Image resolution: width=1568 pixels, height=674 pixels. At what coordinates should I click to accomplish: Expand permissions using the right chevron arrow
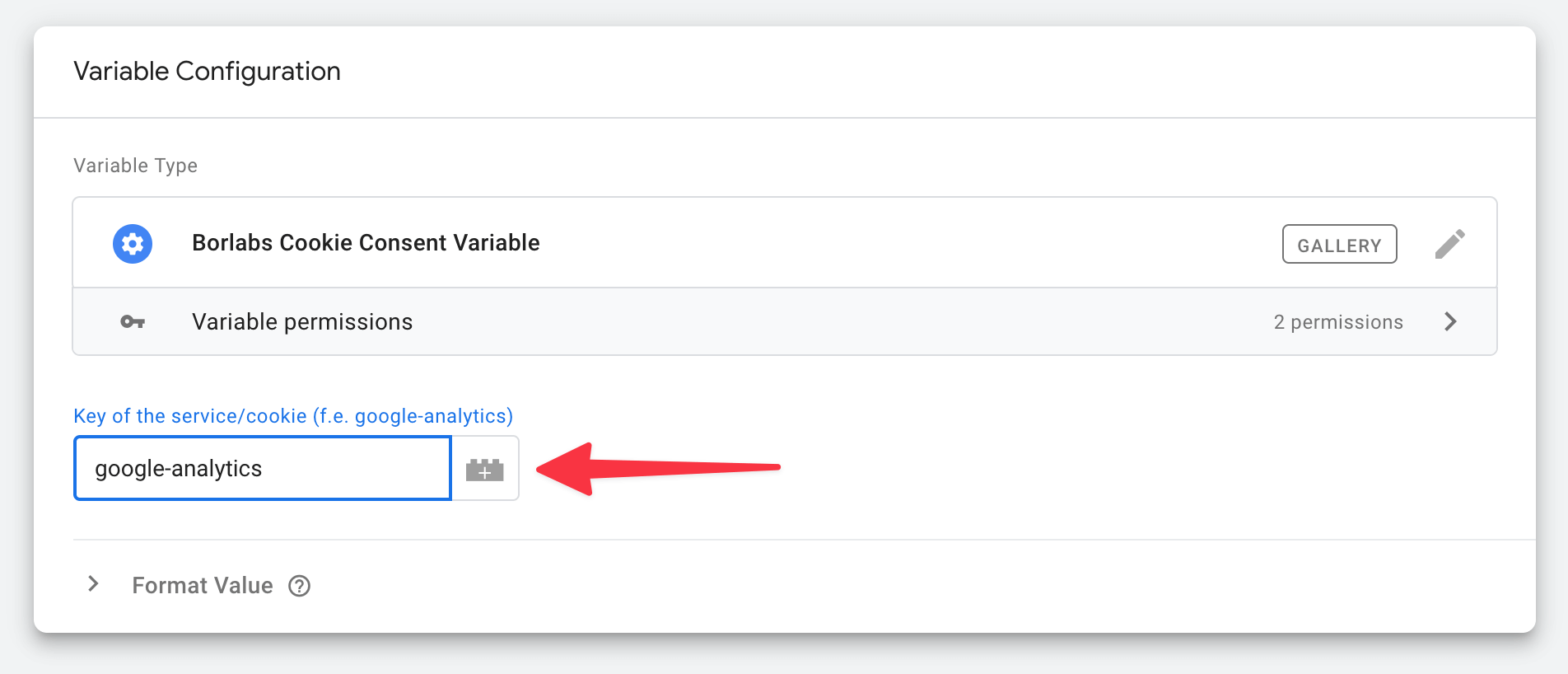pos(1451,321)
